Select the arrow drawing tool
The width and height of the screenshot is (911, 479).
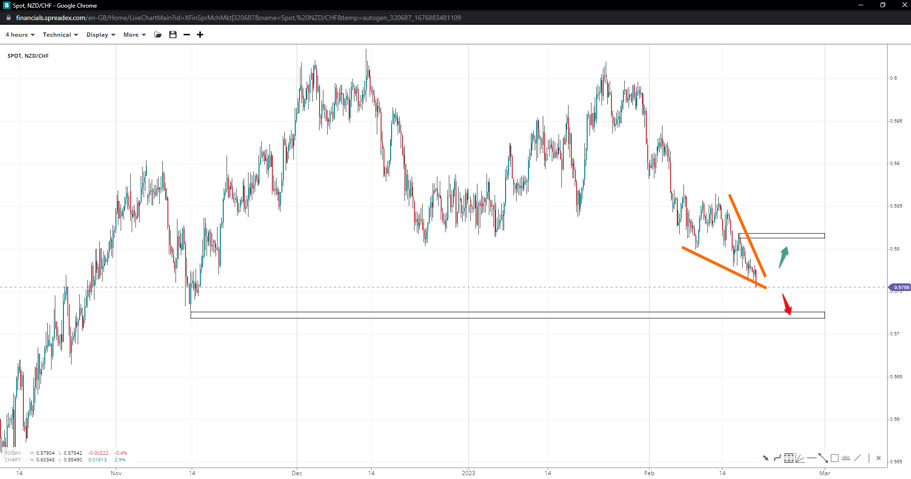[766, 458]
